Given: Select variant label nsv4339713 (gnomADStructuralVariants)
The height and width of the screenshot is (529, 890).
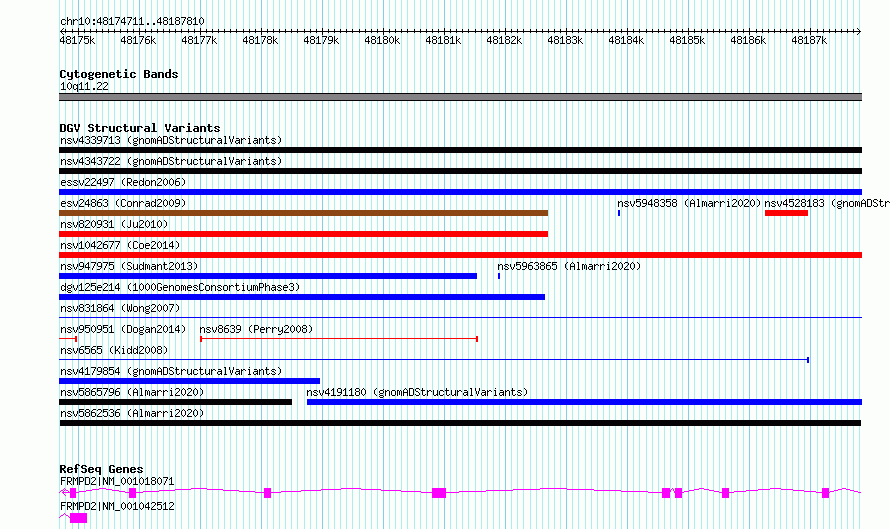Looking at the screenshot, I should (171, 141).
